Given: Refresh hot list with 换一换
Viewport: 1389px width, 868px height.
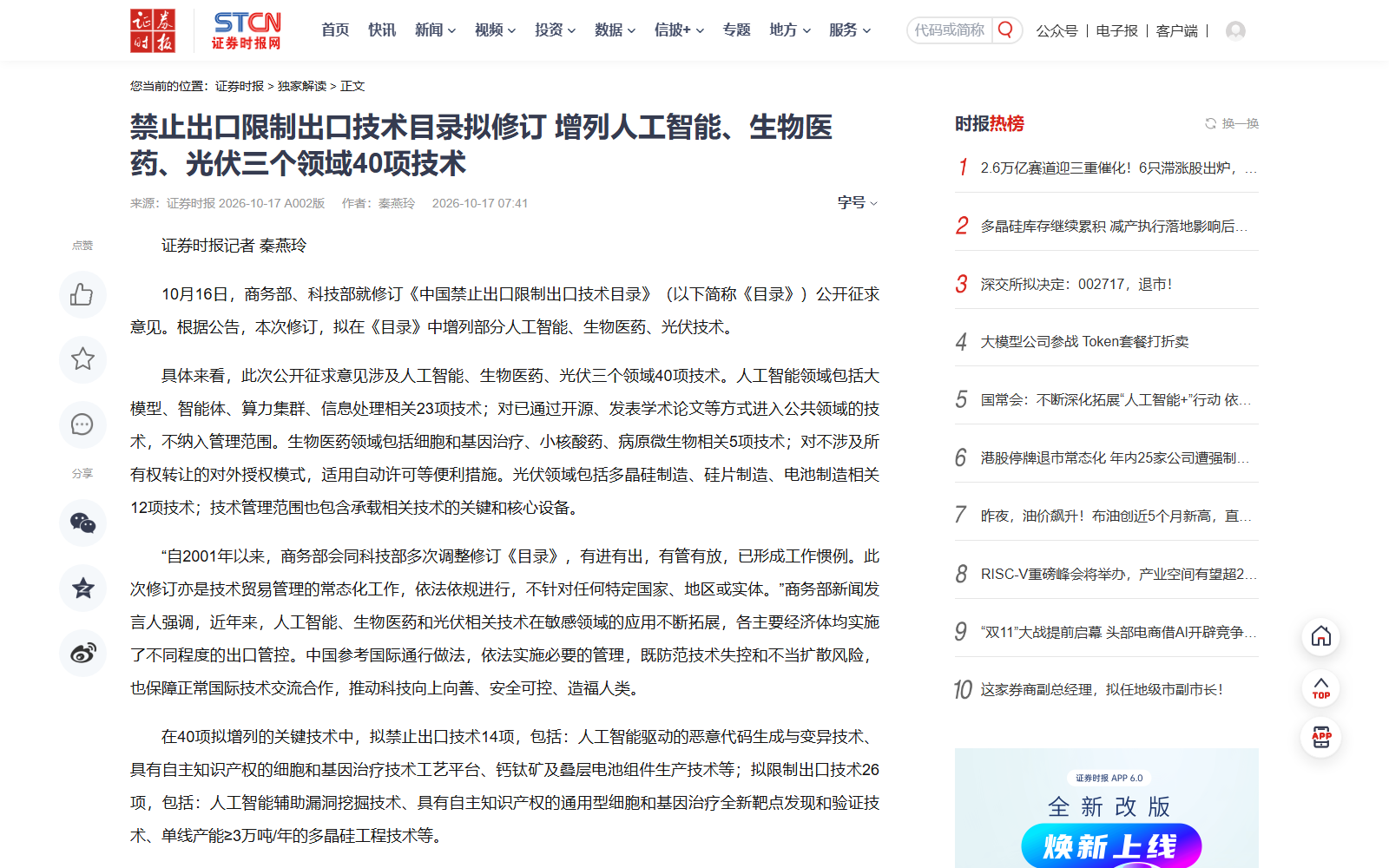Looking at the screenshot, I should [x=1232, y=123].
